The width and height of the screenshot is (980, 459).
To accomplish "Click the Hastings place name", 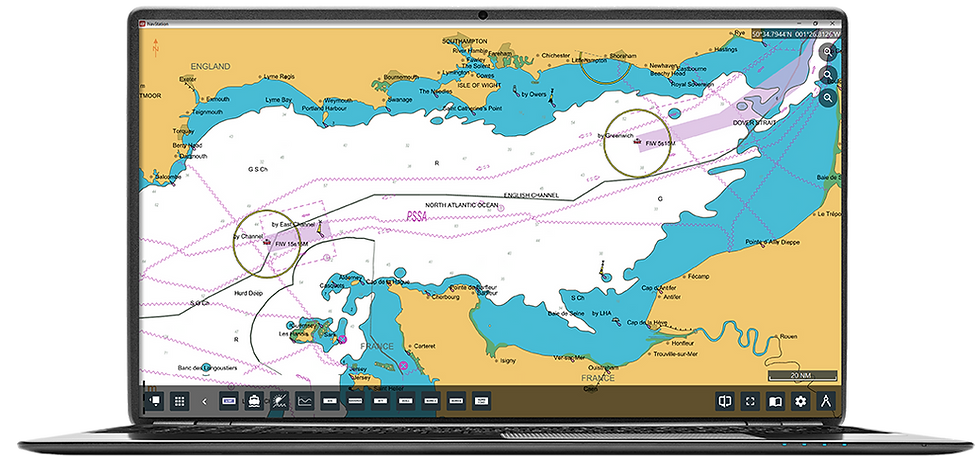I will pyautogui.click(x=726, y=49).
